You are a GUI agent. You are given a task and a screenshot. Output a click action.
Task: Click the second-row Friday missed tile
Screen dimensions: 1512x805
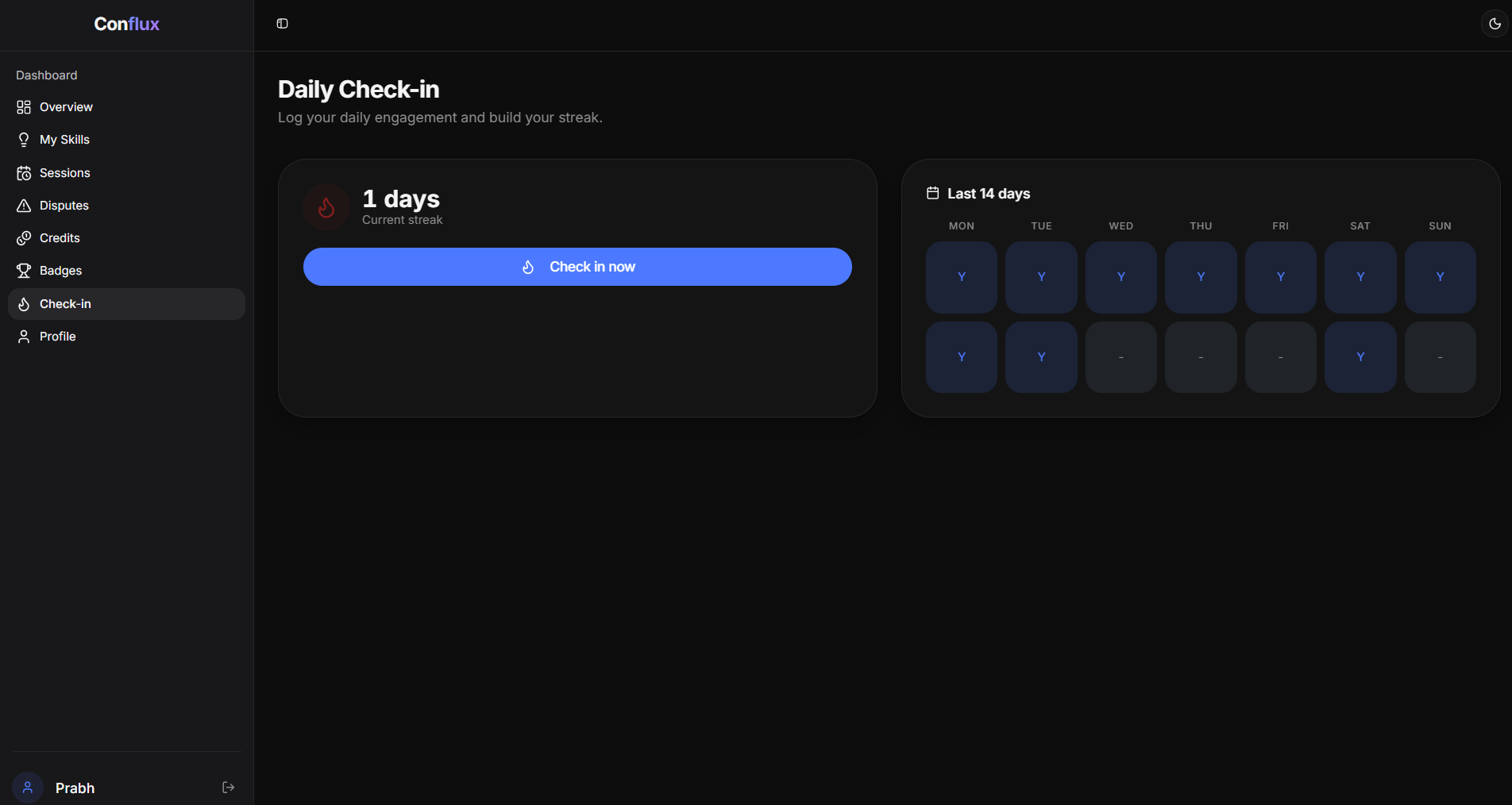click(1281, 357)
